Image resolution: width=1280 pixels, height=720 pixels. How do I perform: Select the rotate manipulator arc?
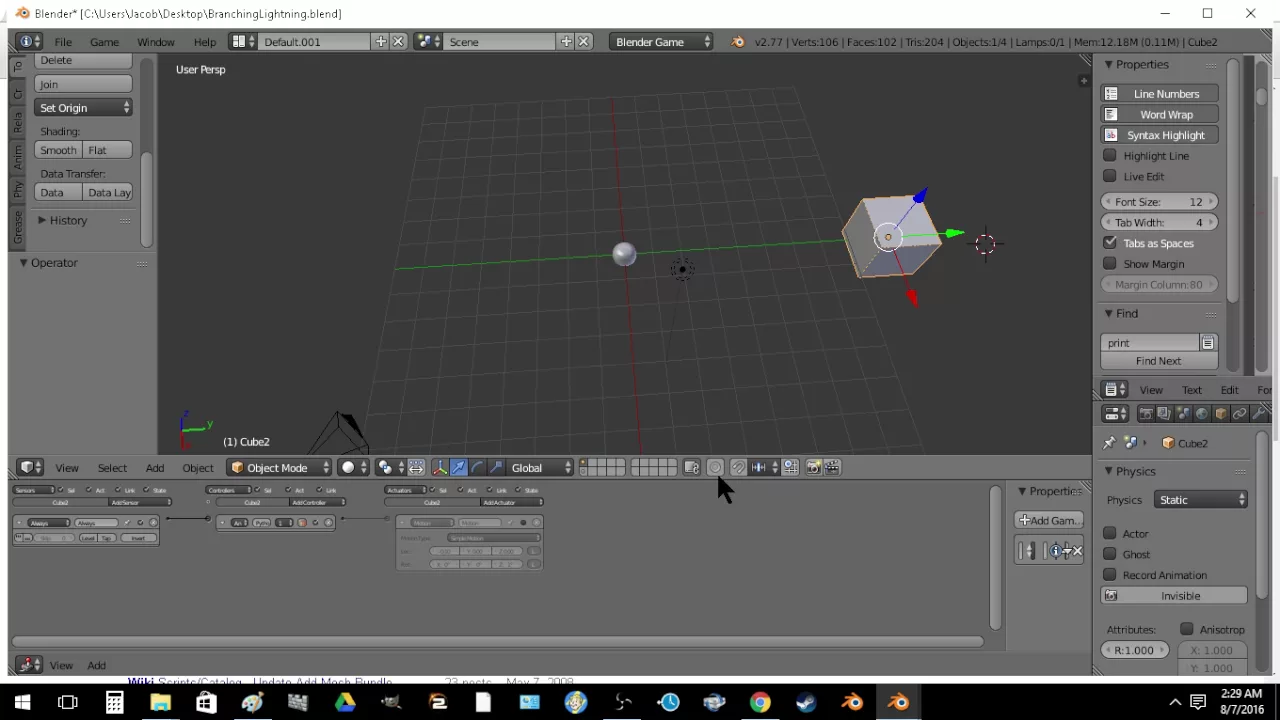pyautogui.click(x=477, y=468)
